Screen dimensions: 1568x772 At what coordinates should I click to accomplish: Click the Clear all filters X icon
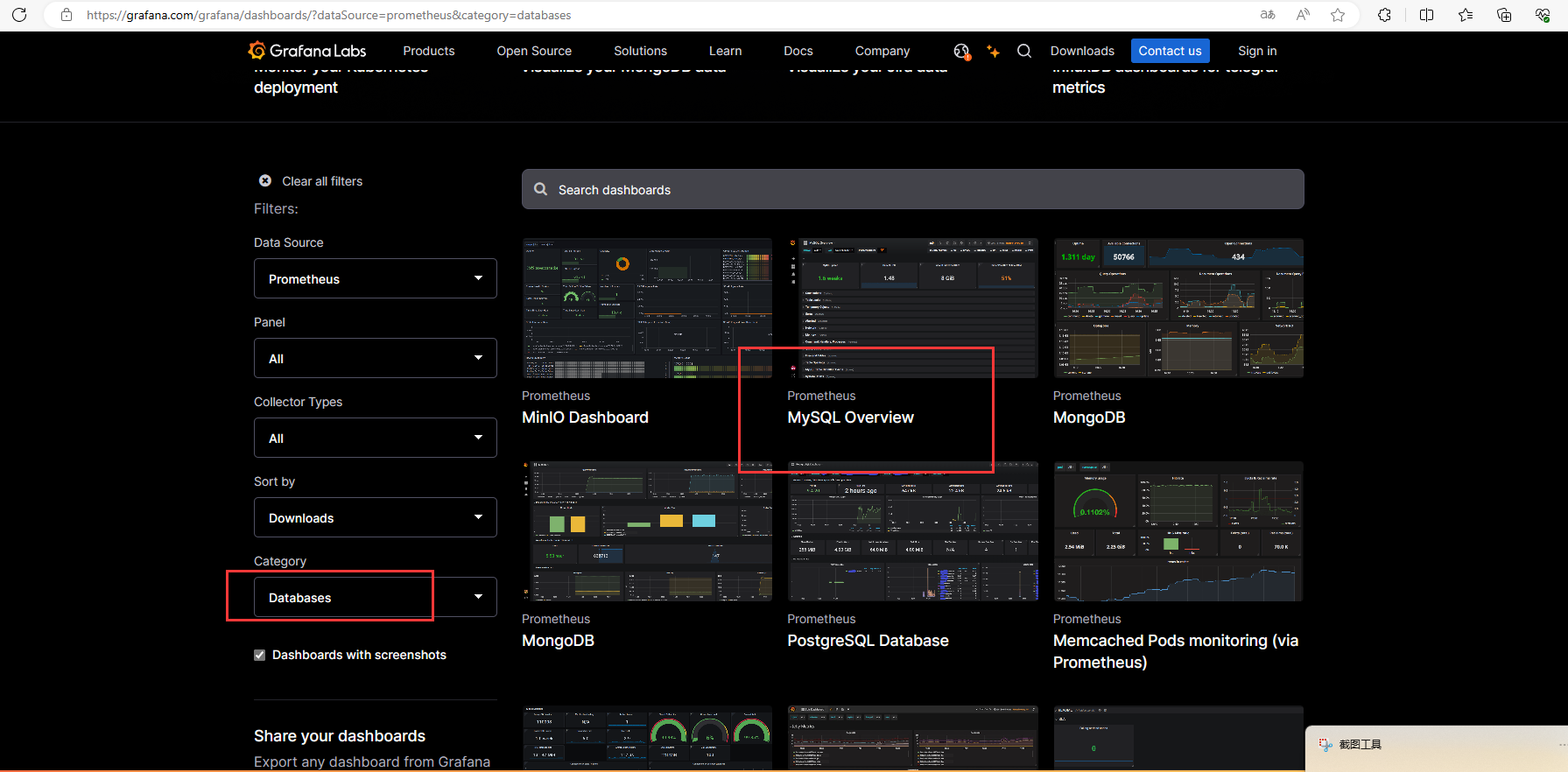click(x=265, y=181)
